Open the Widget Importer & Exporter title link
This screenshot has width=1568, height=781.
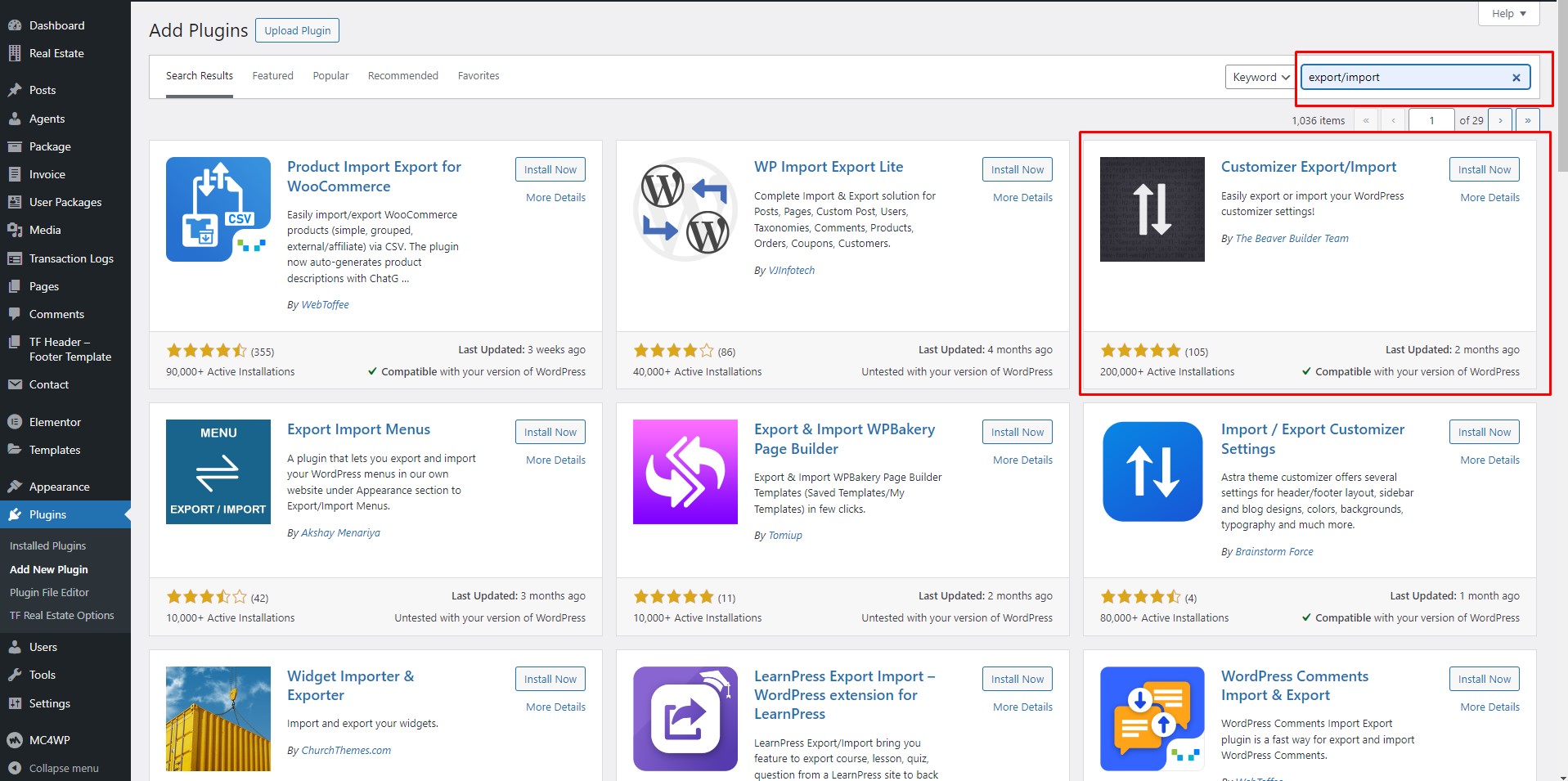point(350,685)
